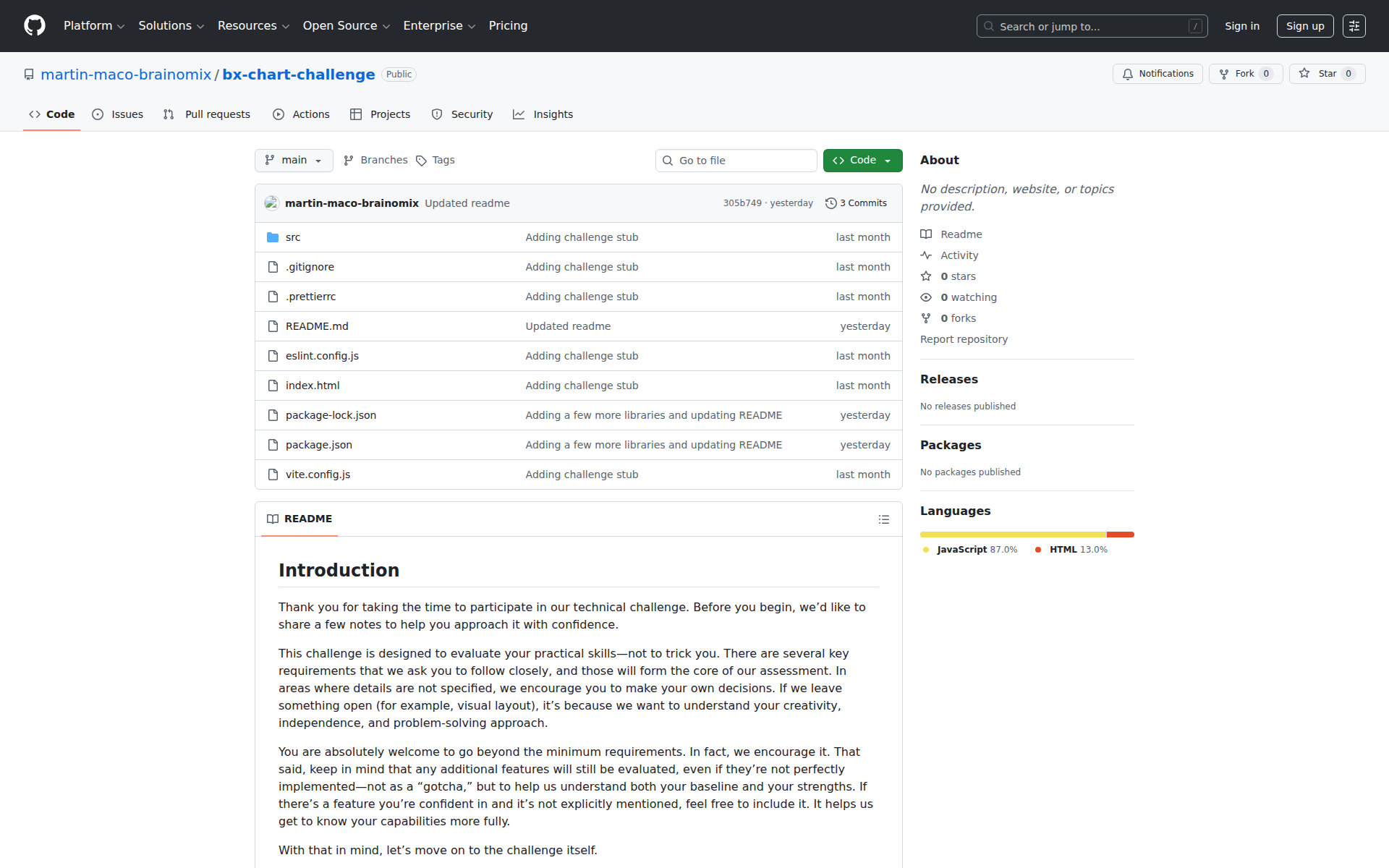Click the author avatar thumbnail
Image resolution: width=1389 pixels, height=868 pixels.
(x=271, y=203)
